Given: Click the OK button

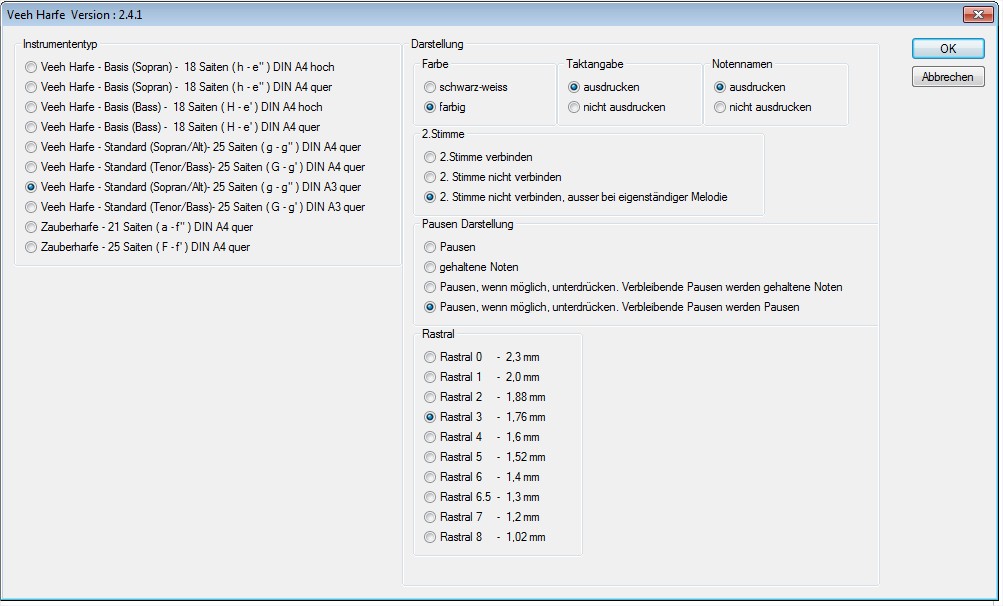Looking at the screenshot, I should coord(947,48).
